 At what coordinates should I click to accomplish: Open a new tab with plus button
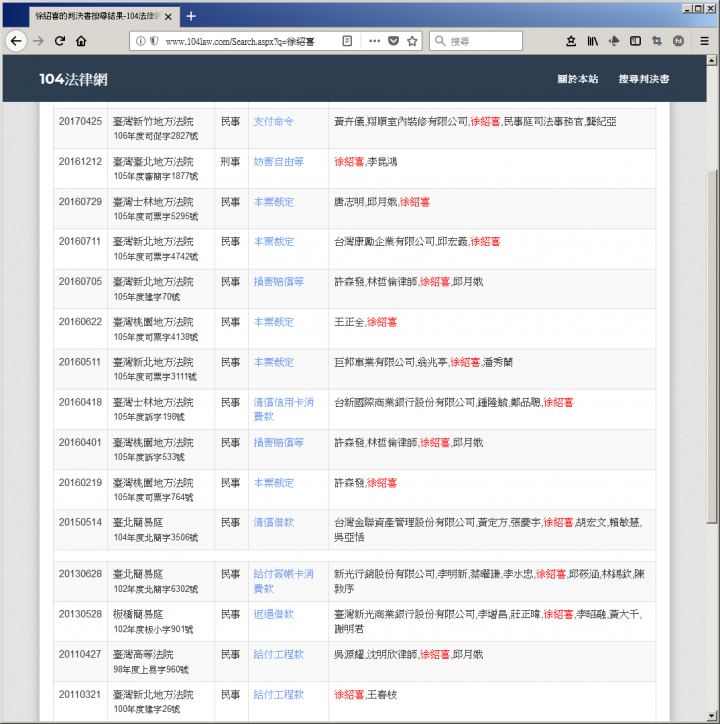coord(191,16)
